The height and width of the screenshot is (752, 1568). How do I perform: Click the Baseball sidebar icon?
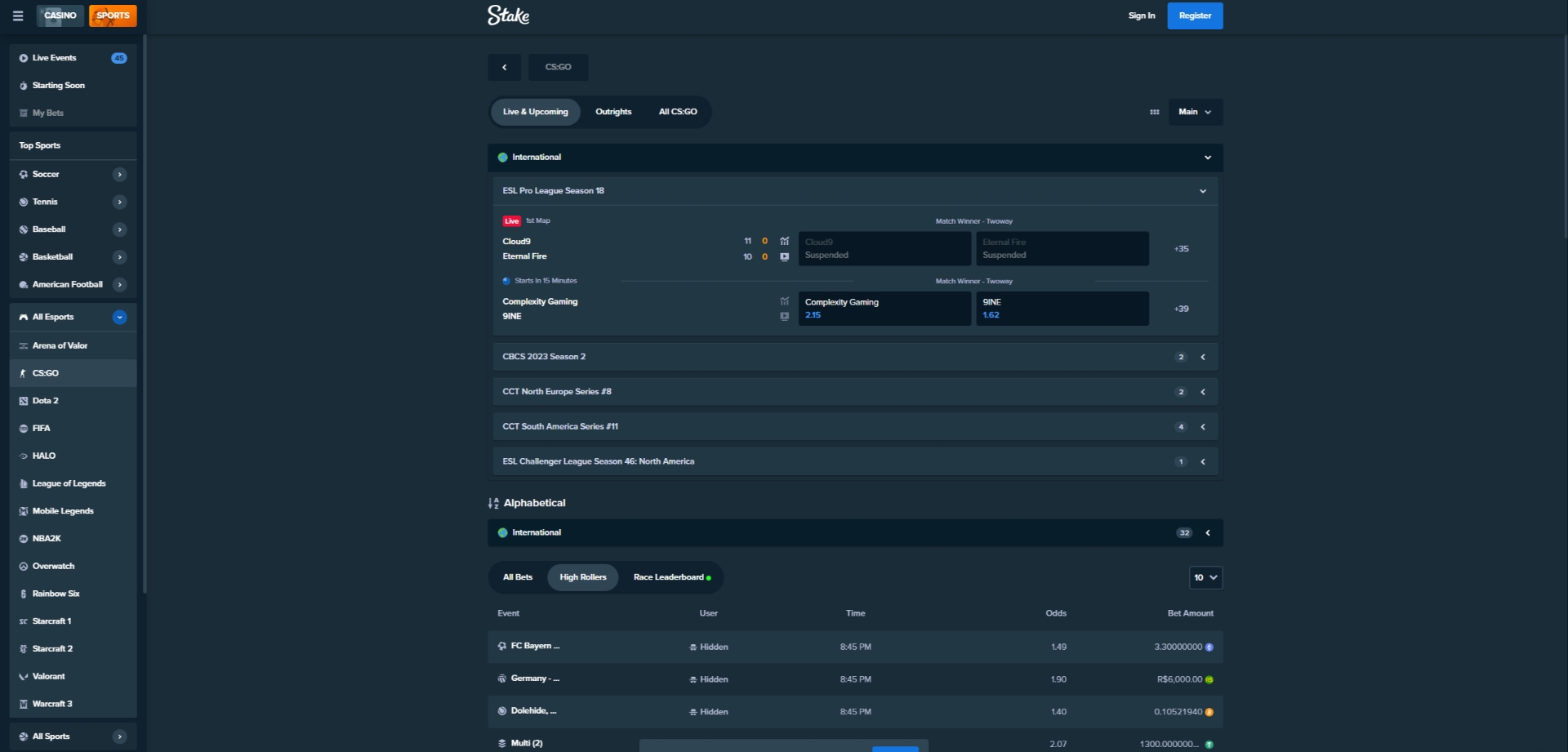pyautogui.click(x=24, y=229)
